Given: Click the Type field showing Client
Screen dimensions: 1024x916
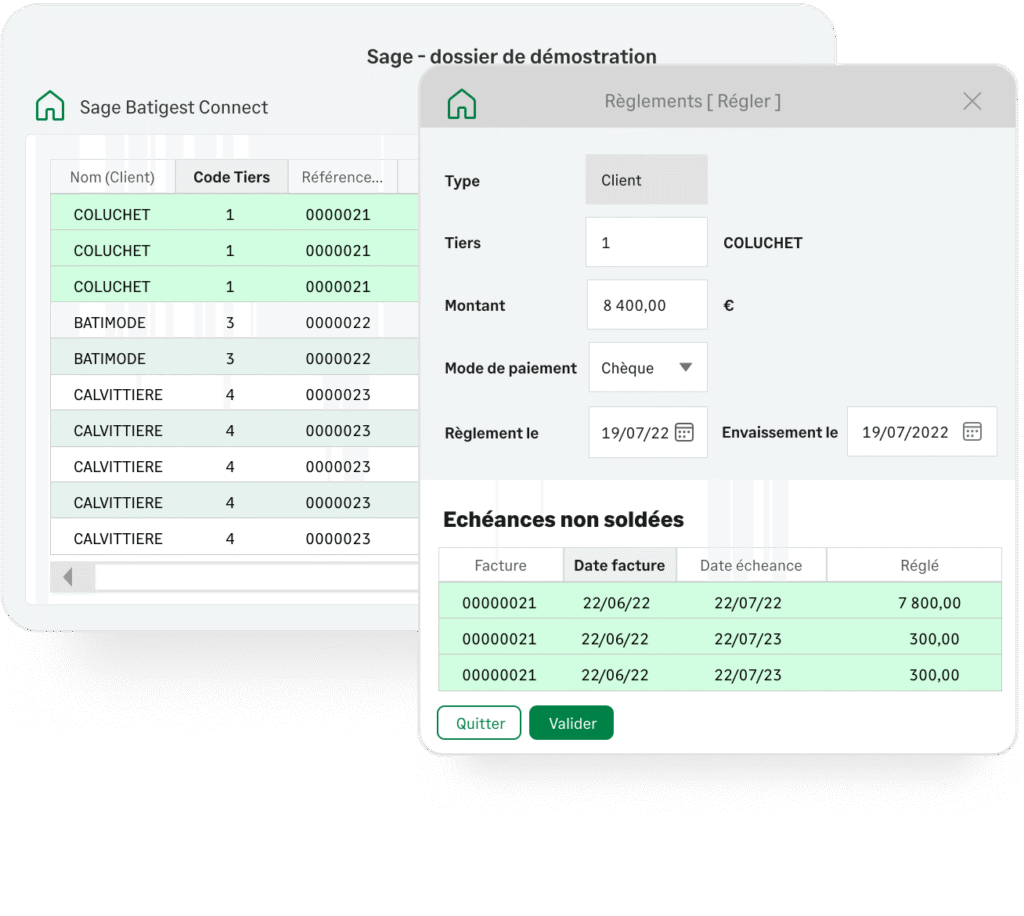Looking at the screenshot, I should click(x=646, y=181).
